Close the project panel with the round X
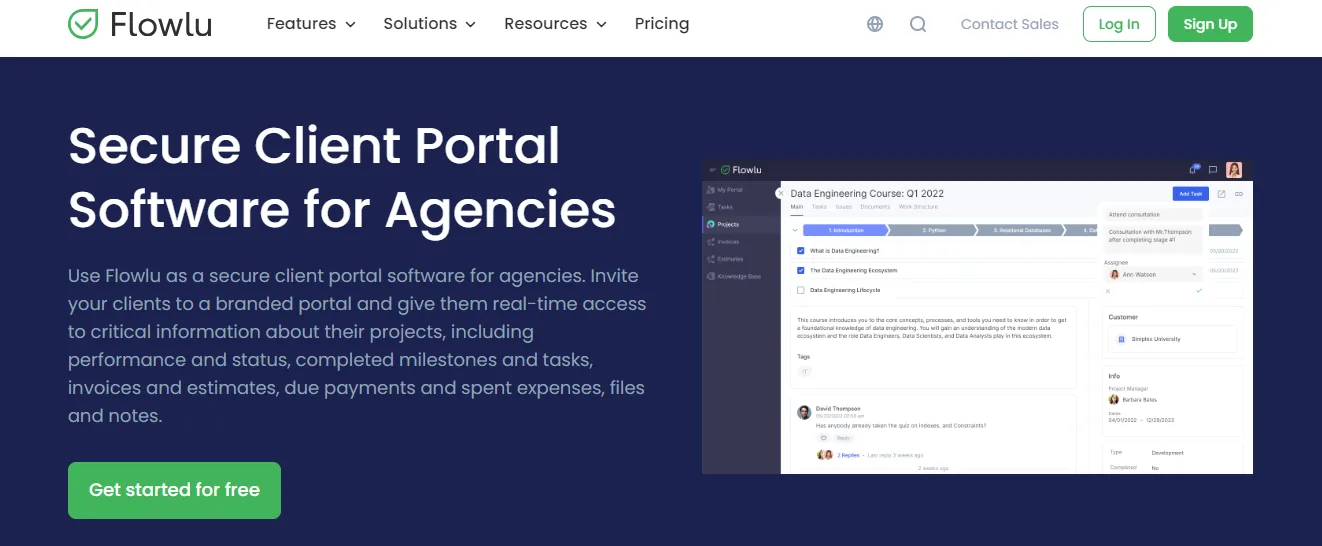The image size is (1322, 546). [x=781, y=193]
